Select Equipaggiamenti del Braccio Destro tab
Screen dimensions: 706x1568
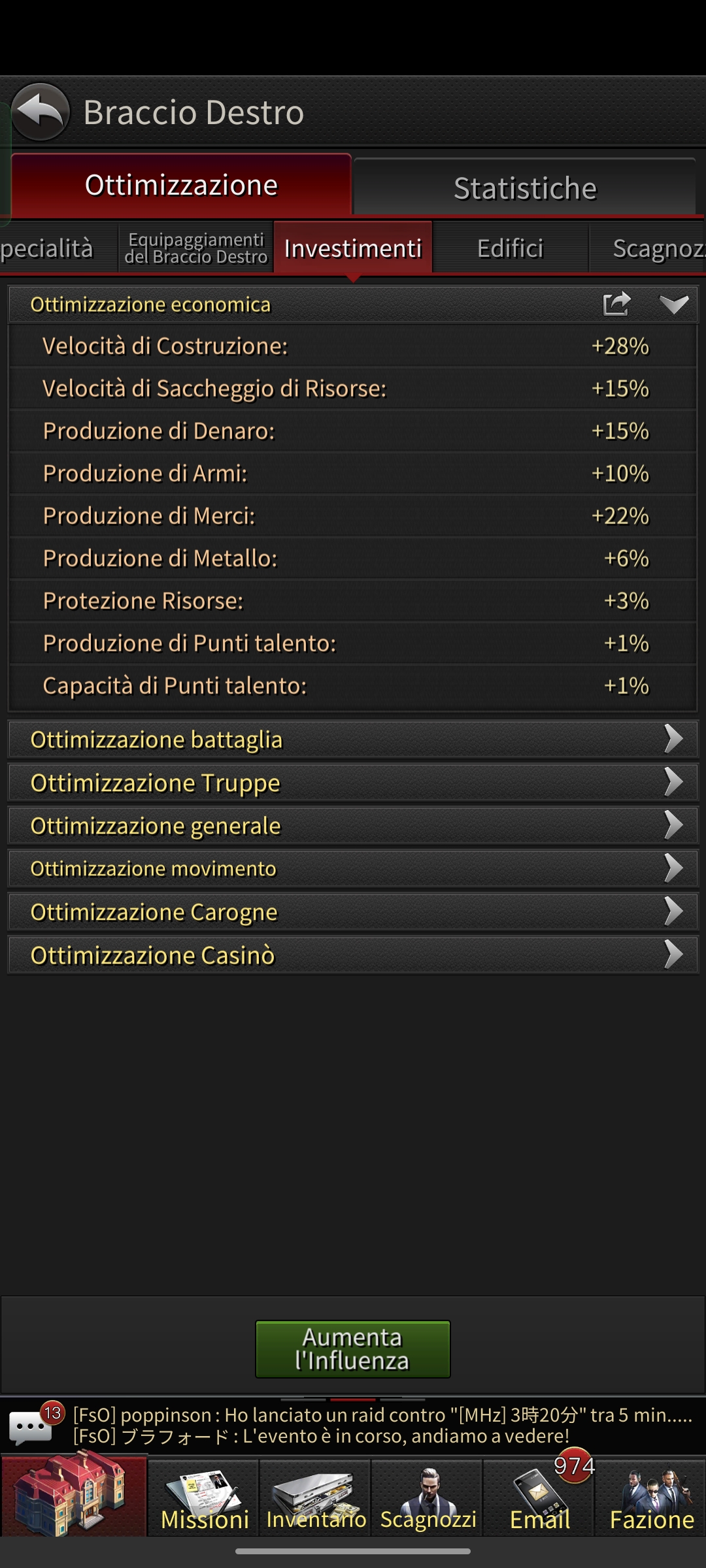click(196, 248)
